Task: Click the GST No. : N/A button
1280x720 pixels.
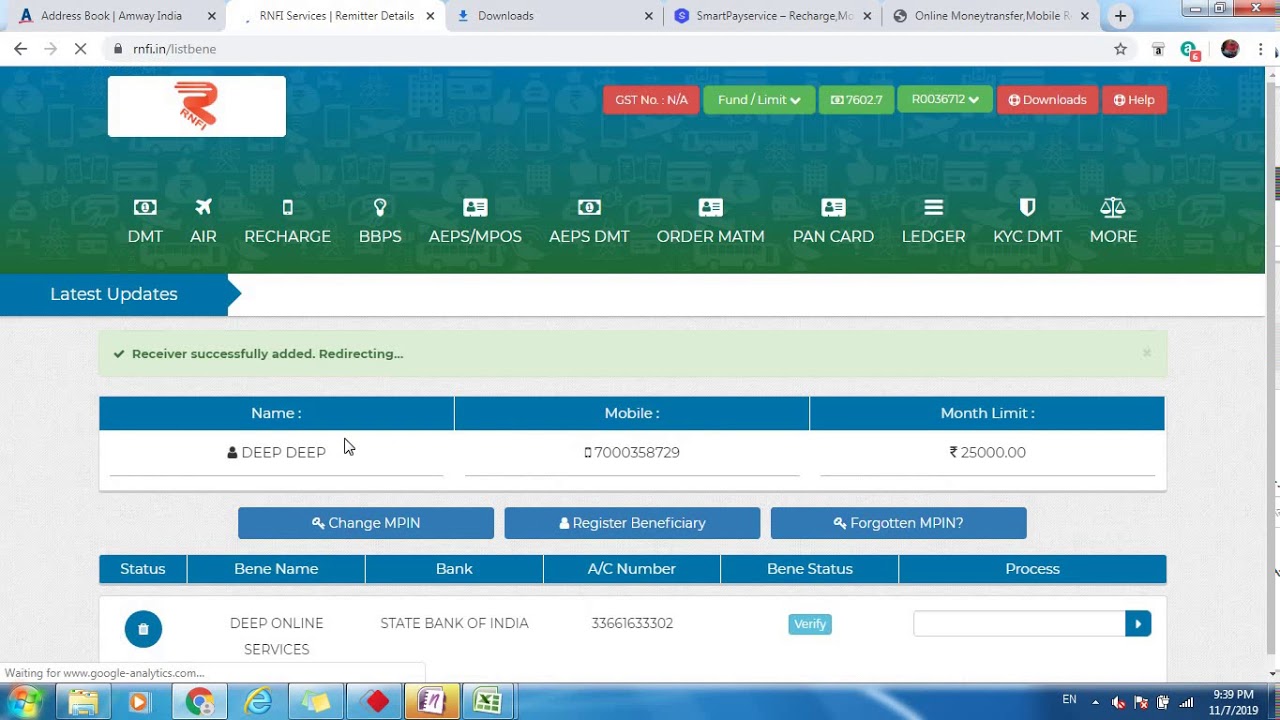Action: pyautogui.click(x=651, y=100)
